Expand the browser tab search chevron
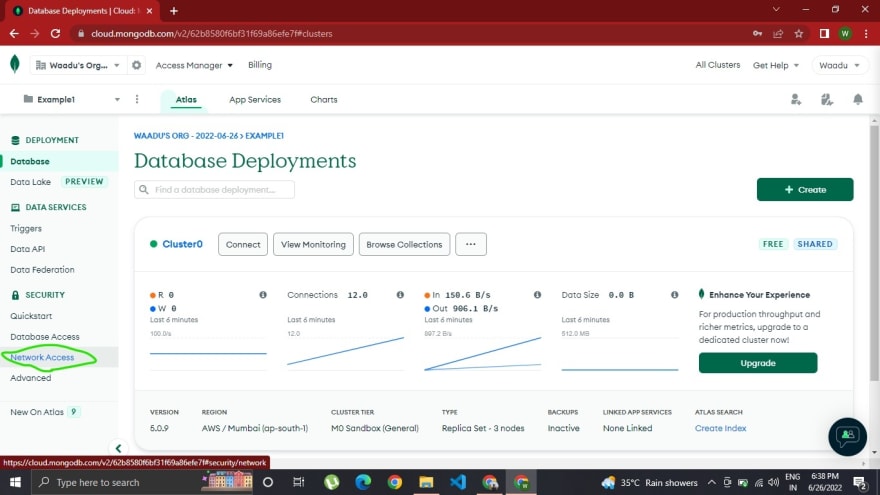This screenshot has width=880, height=495. click(776, 10)
